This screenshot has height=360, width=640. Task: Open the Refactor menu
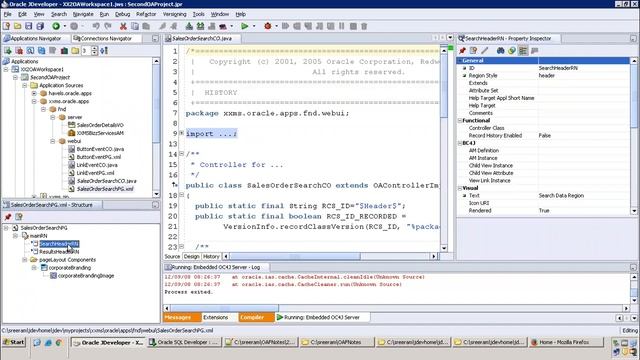click(146, 14)
